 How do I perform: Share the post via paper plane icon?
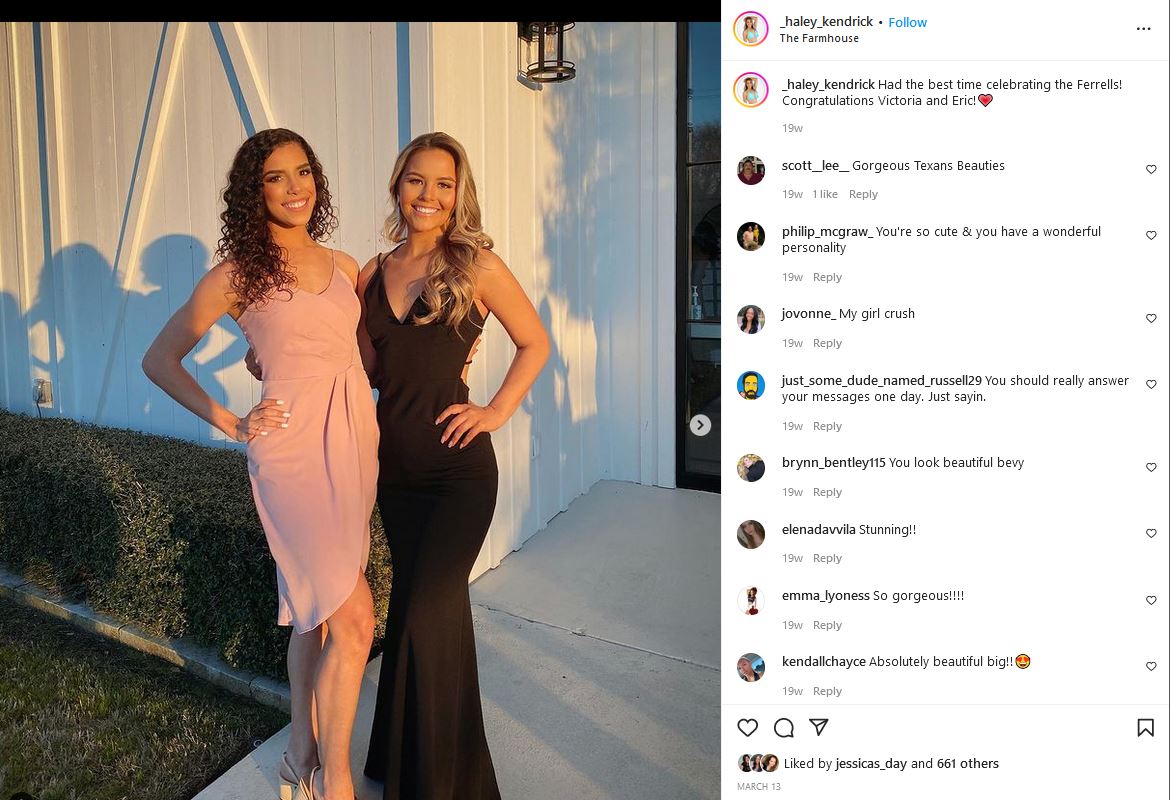tap(819, 727)
